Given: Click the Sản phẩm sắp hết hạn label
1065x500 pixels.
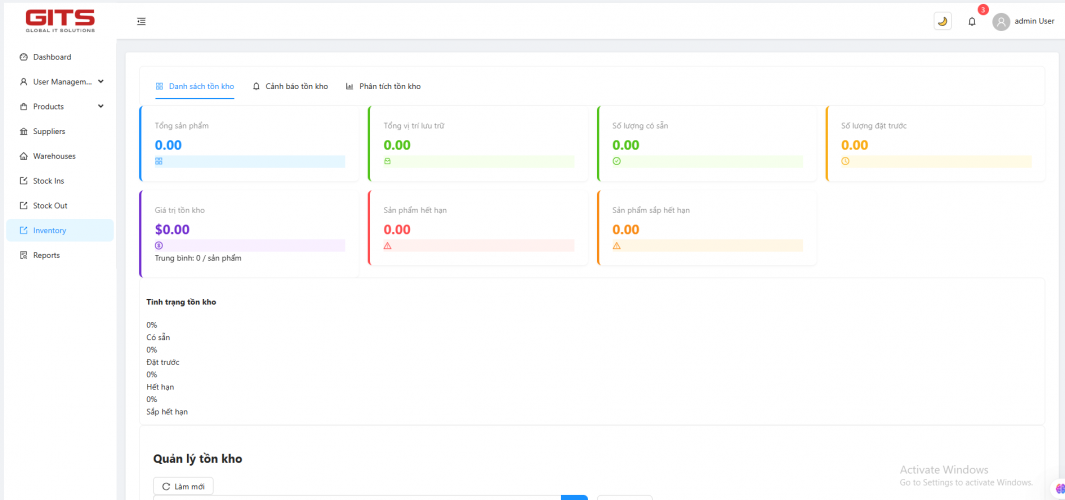Looking at the screenshot, I should [651, 210].
